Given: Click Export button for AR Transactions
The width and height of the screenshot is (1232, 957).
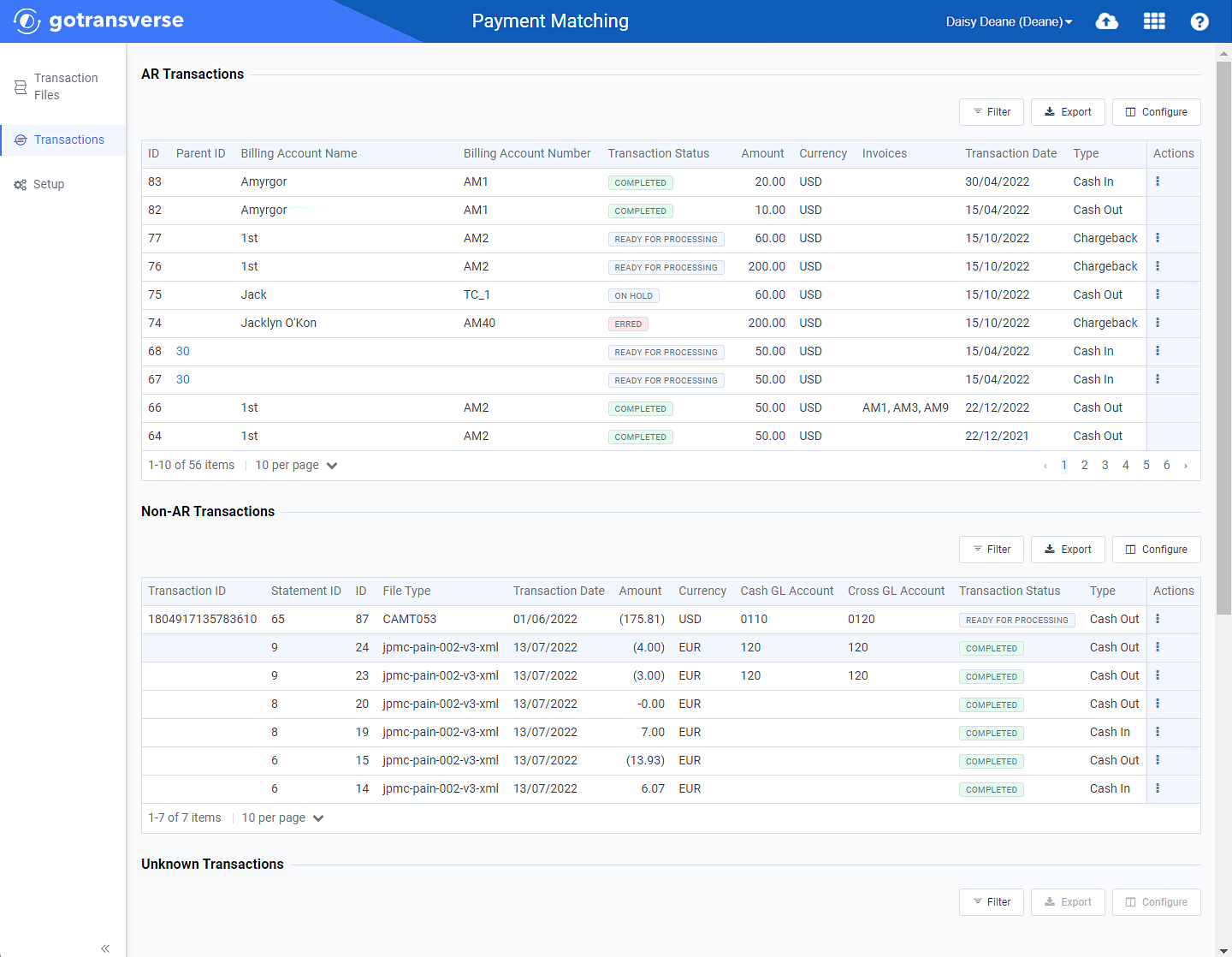Looking at the screenshot, I should click(1068, 112).
